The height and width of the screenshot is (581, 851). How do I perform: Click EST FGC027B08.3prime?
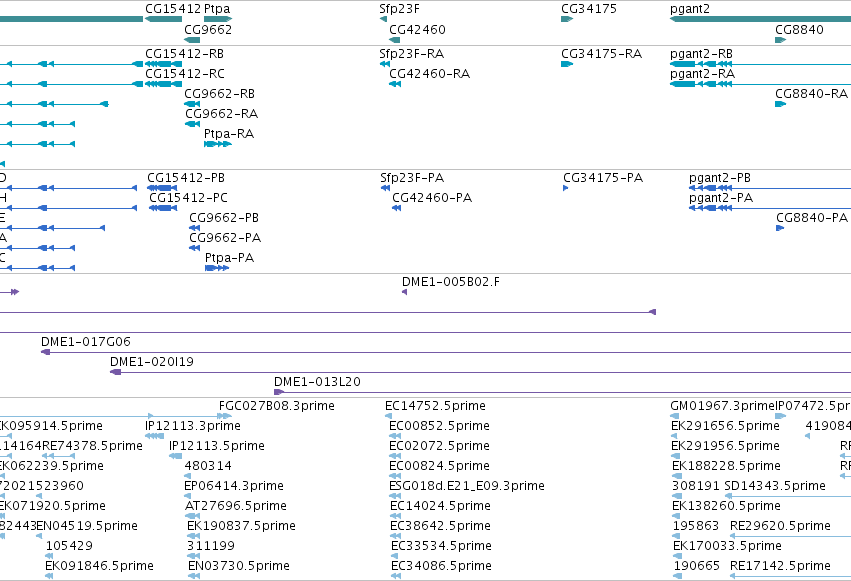click(277, 406)
